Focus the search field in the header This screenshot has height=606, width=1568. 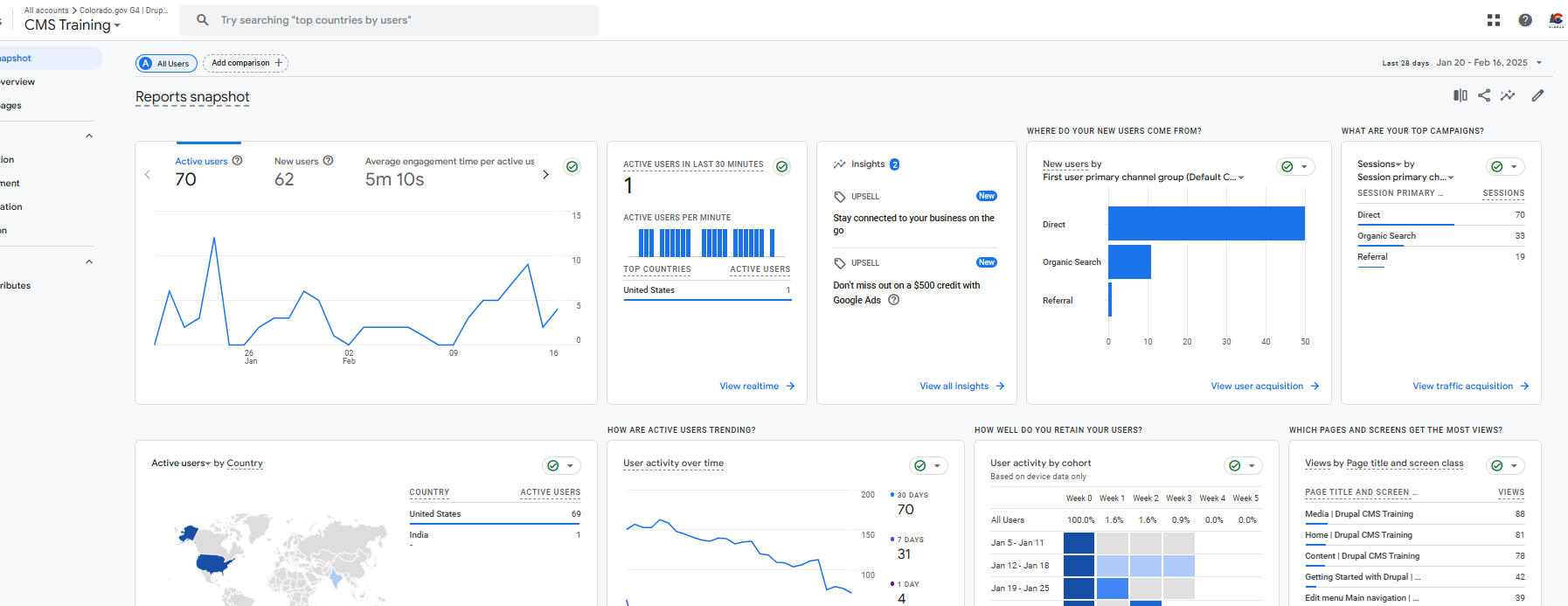[x=389, y=20]
